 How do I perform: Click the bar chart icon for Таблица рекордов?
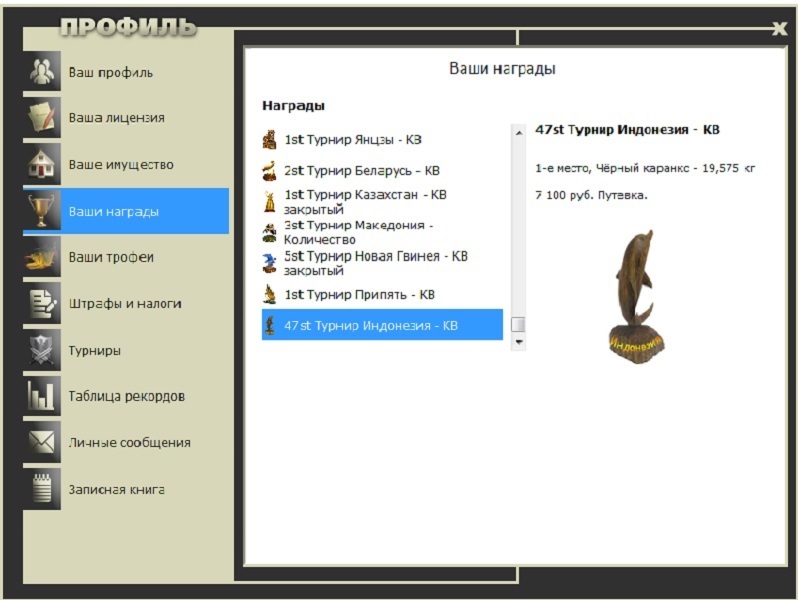click(x=42, y=396)
